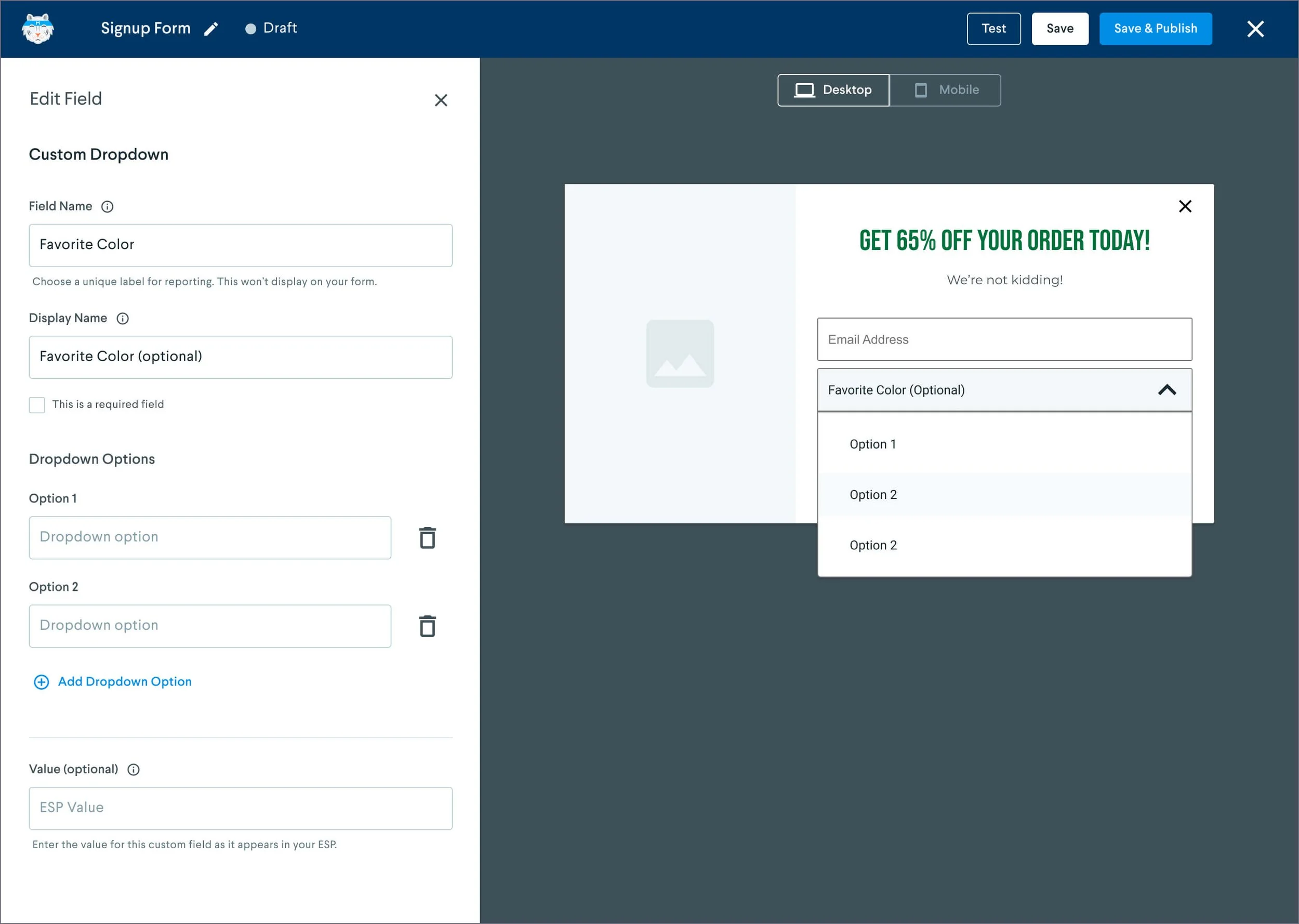Switch to Mobile preview tab

click(945, 90)
